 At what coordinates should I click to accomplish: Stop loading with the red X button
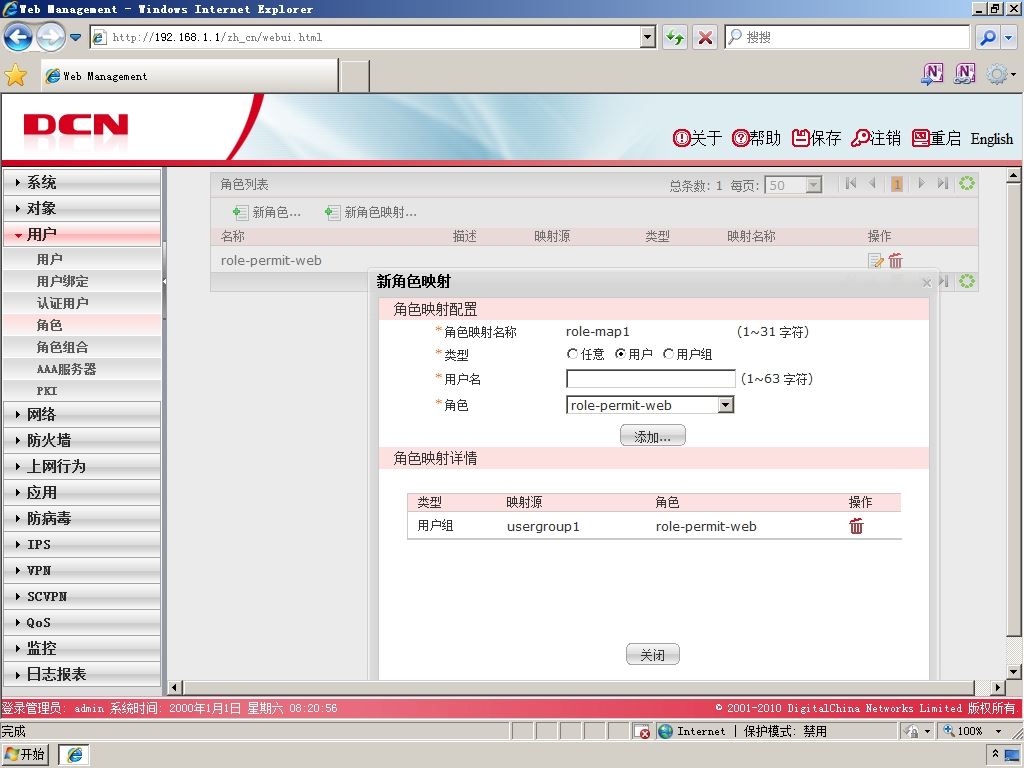pyautogui.click(x=705, y=37)
